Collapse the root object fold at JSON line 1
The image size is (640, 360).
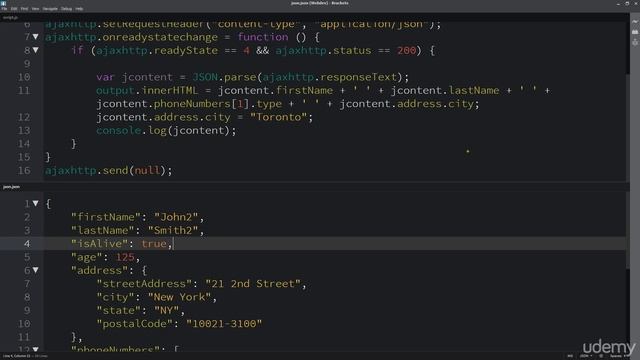pyautogui.click(x=36, y=203)
